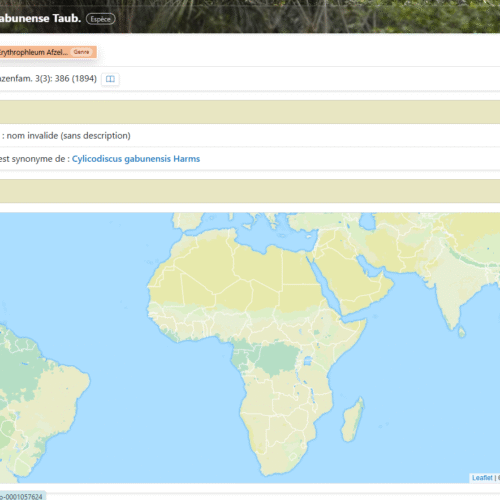Screen dimensions: 500x500
Task: Click Lake Victoria on the map
Action: (308, 361)
